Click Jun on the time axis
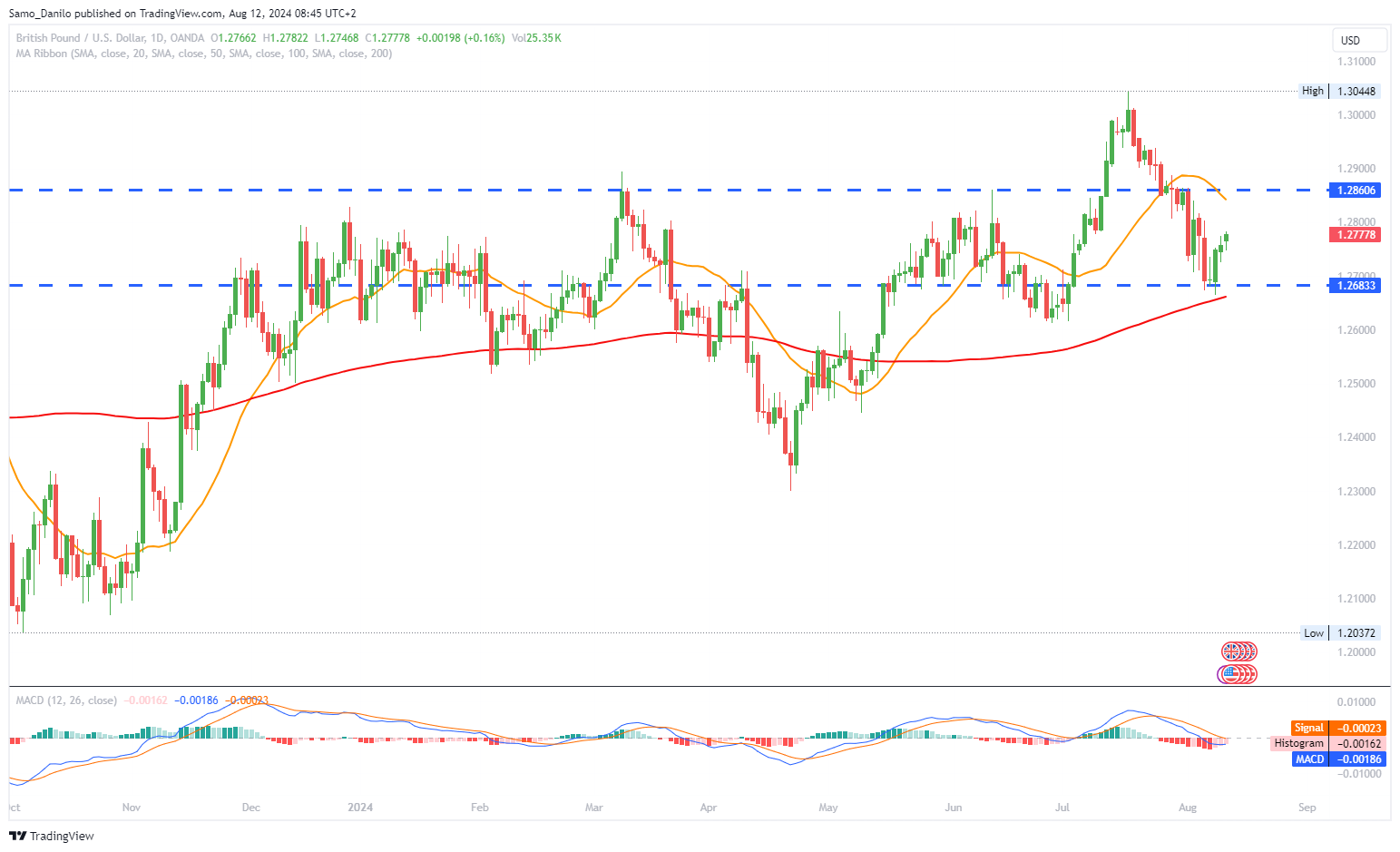This screenshot has width=1400, height=852. [953, 808]
